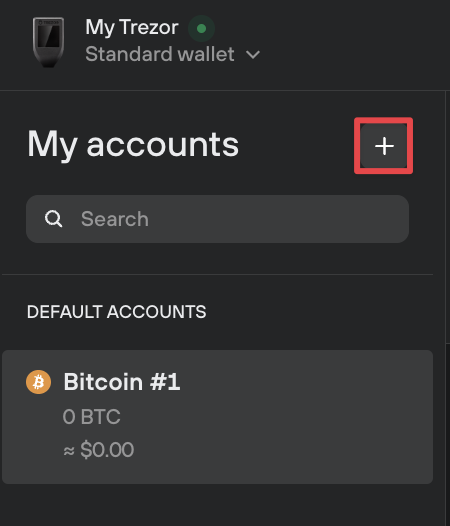Click the 0 BTC balance text

coord(91,417)
